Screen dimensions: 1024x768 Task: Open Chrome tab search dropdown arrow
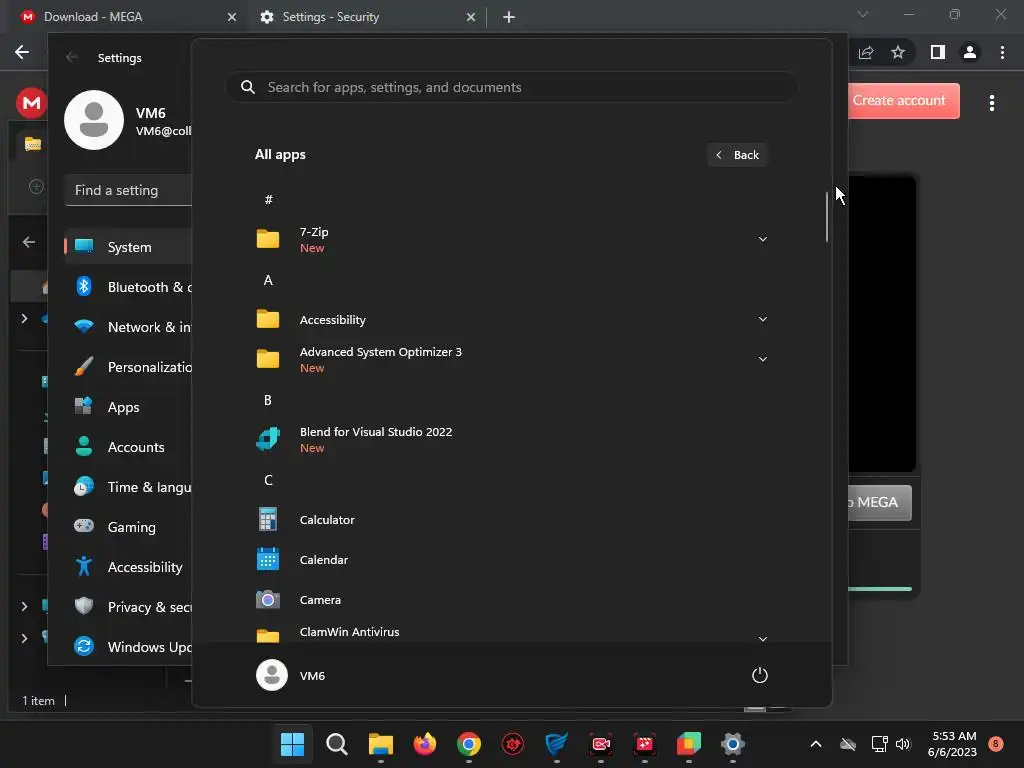coord(863,14)
